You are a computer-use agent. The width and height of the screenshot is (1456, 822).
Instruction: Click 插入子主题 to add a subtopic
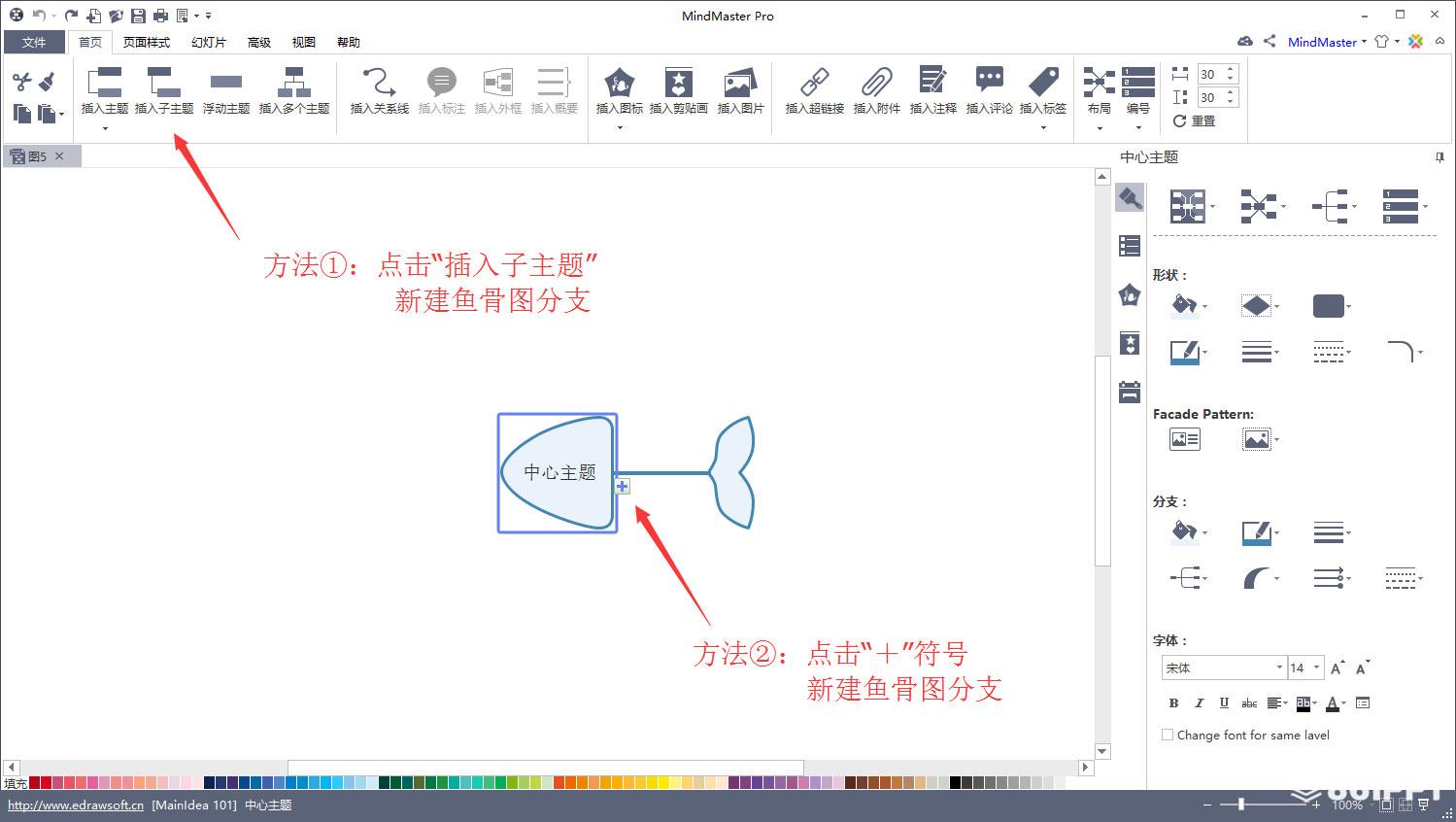pyautogui.click(x=163, y=90)
